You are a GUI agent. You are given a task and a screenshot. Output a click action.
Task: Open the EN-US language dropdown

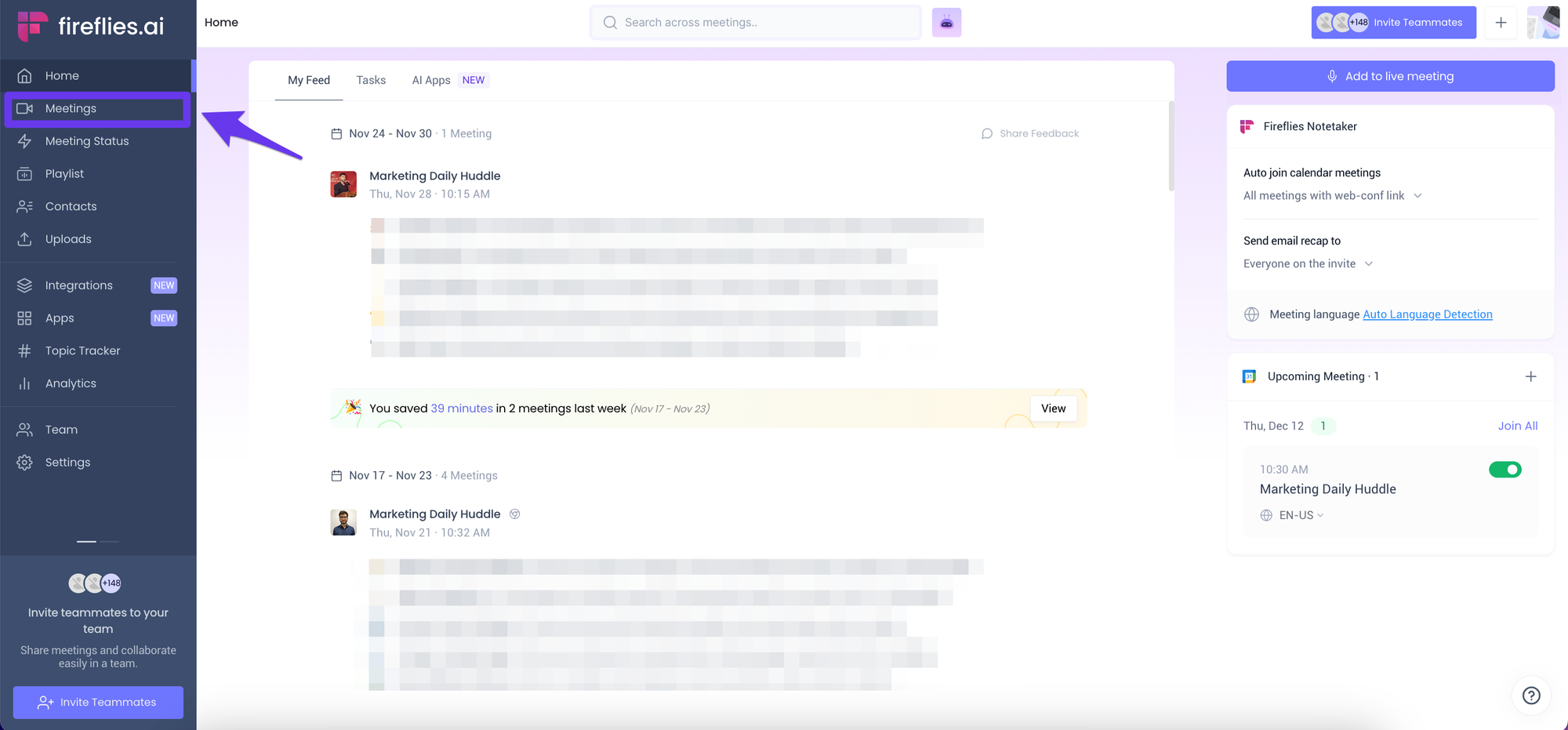tap(1301, 515)
